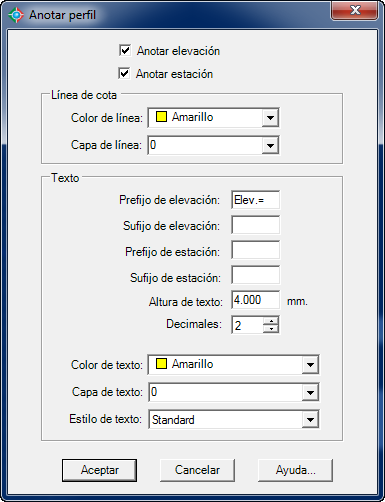Expand the Capa de línea dropdown
This screenshot has width=385, height=502.
[x=213, y=145]
